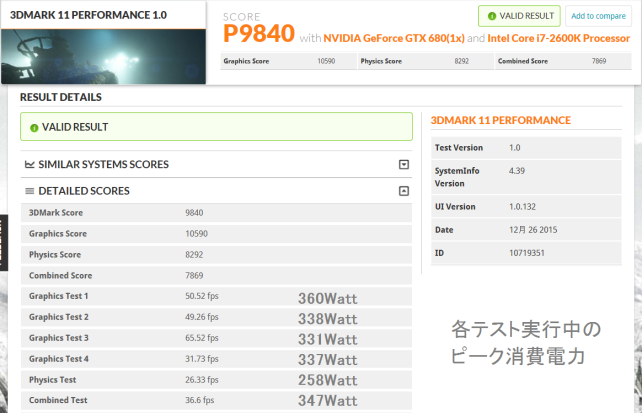Viewport: 642px width, 413px height.
Task: Click the chart icon beside Similar Systems Scores
Action: [29, 165]
